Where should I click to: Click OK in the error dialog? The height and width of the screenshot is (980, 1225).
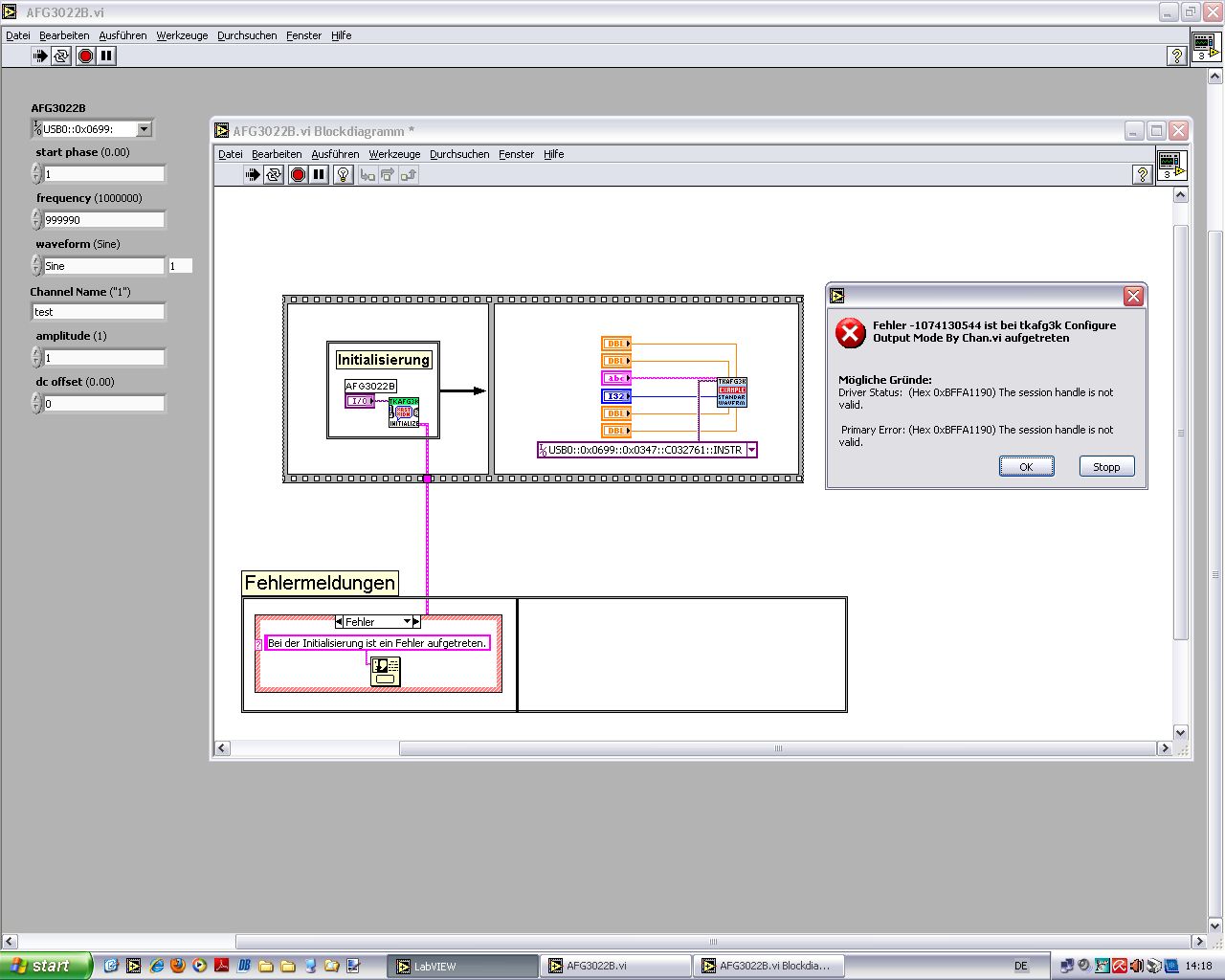point(1026,466)
